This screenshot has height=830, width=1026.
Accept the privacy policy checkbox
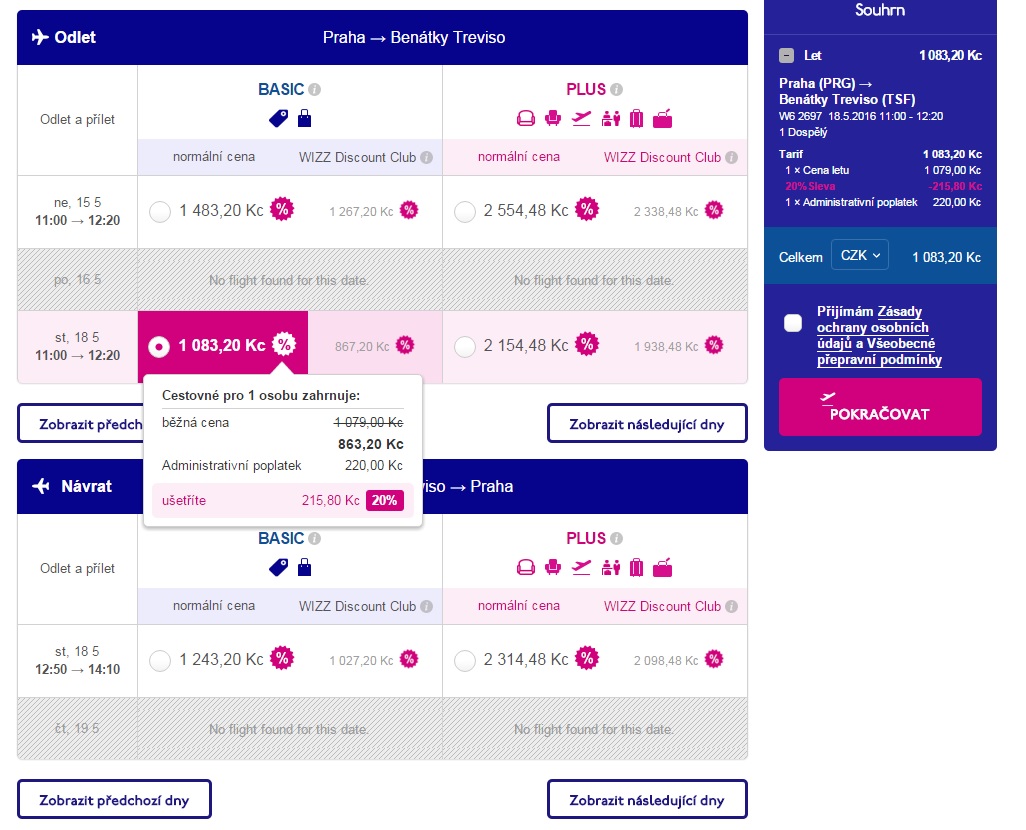tap(793, 322)
